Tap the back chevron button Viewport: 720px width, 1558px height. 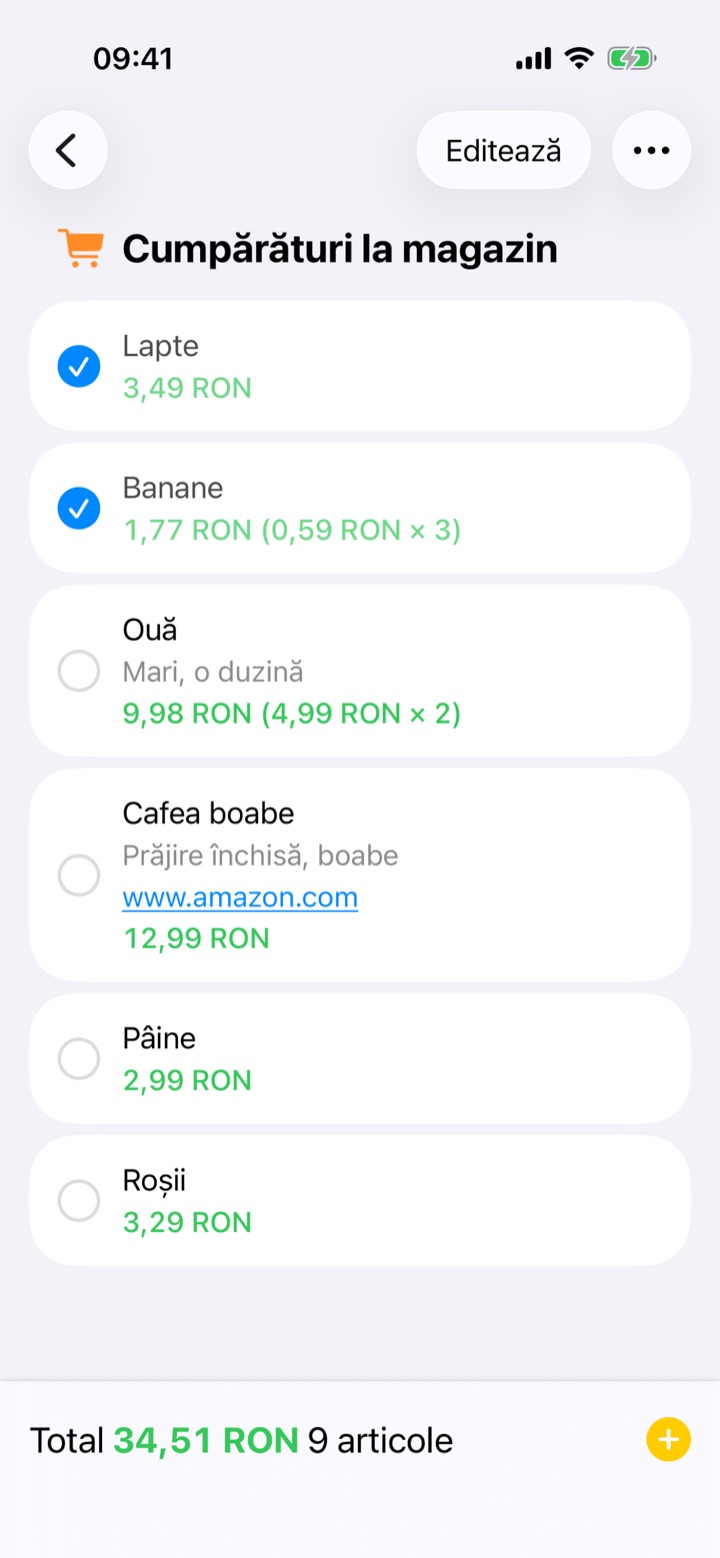(67, 150)
